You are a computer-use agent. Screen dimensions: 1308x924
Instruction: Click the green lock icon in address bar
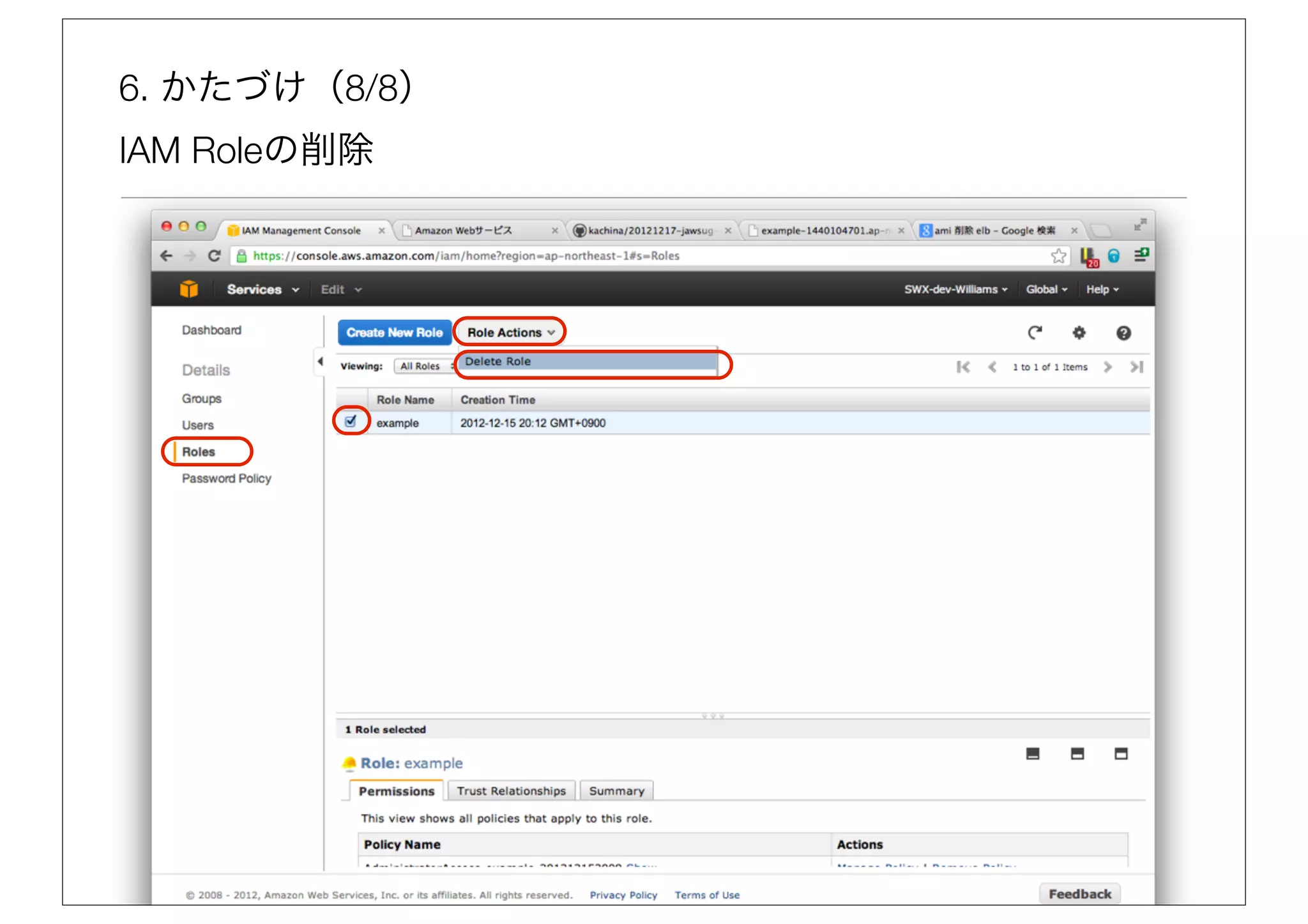tap(241, 256)
